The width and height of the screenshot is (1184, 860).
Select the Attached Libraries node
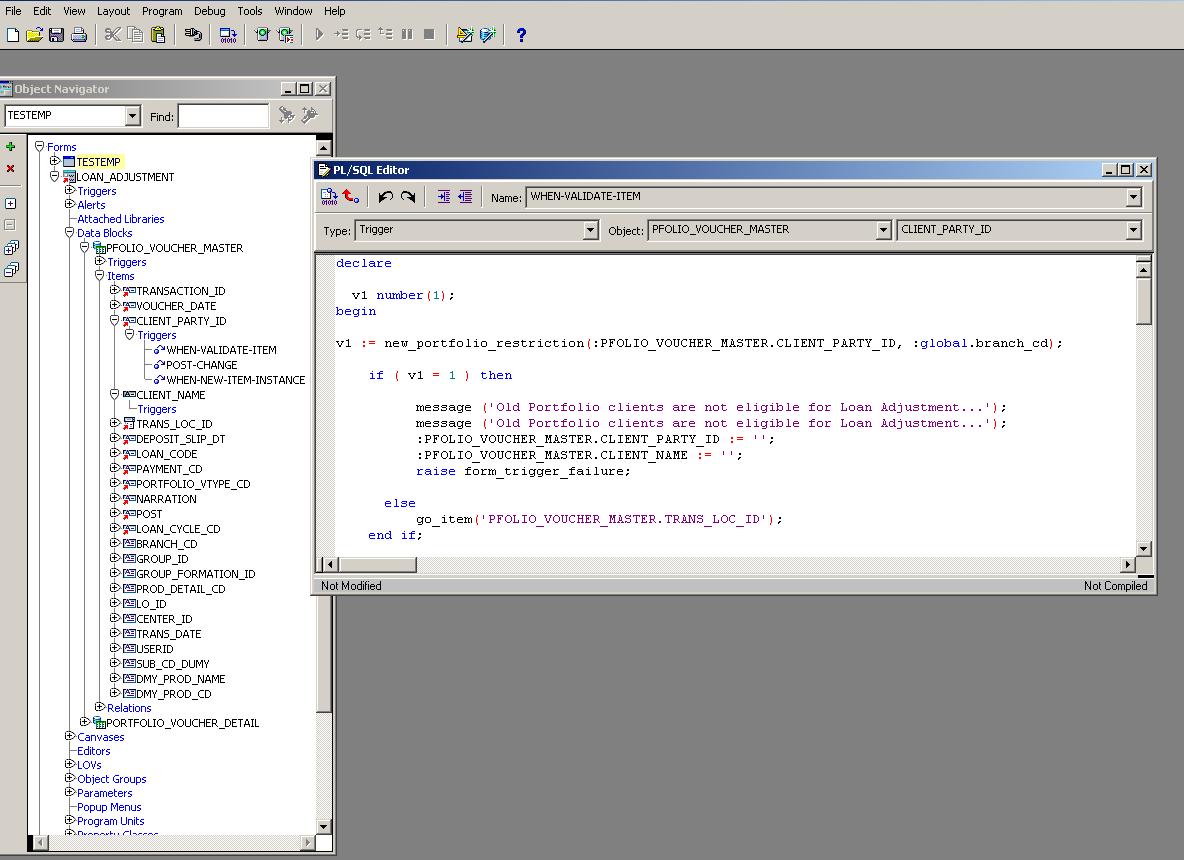click(121, 219)
